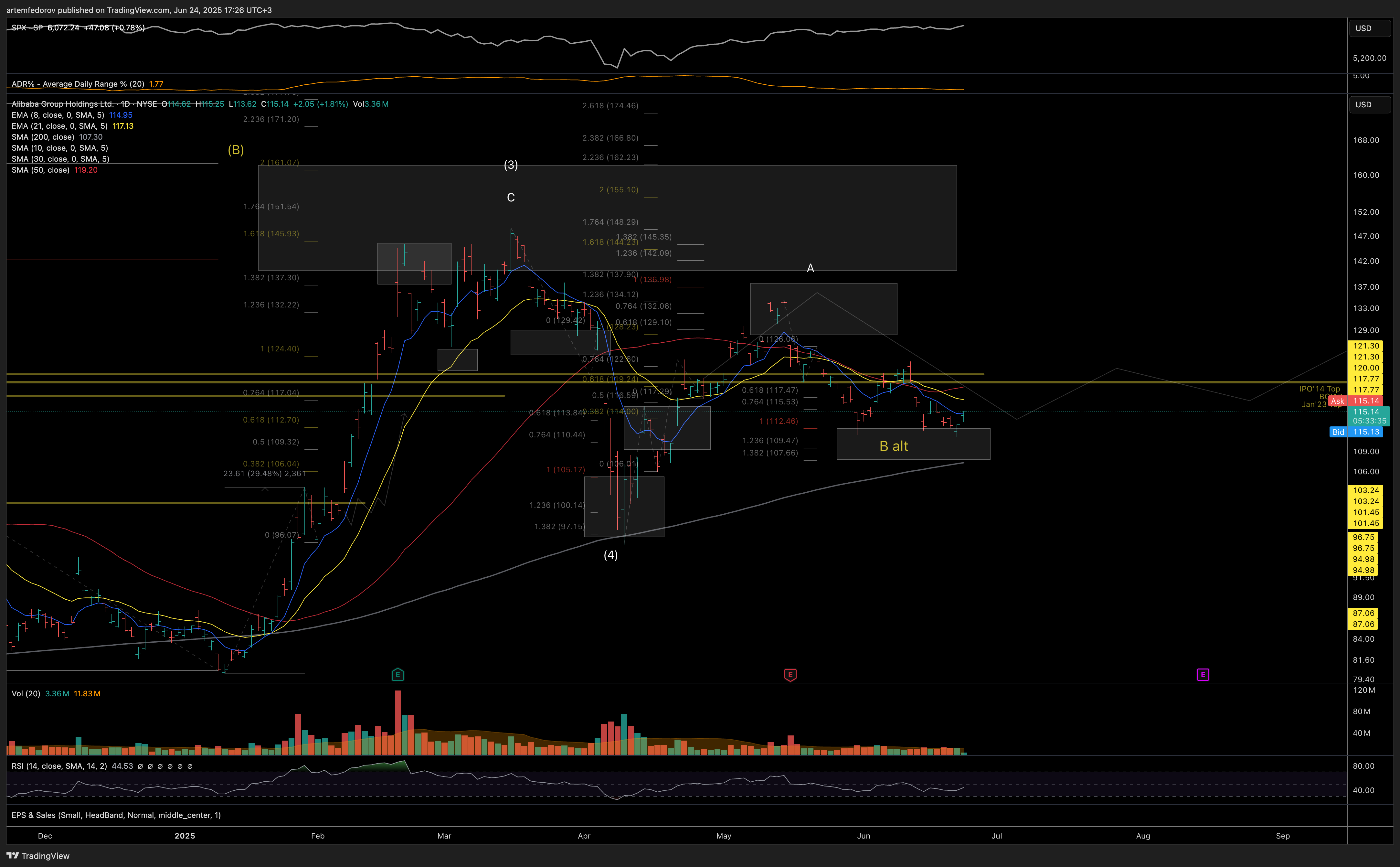Select the 1.382 (97.15) Fibonacci label
The image size is (1400, 867).
pos(560,526)
